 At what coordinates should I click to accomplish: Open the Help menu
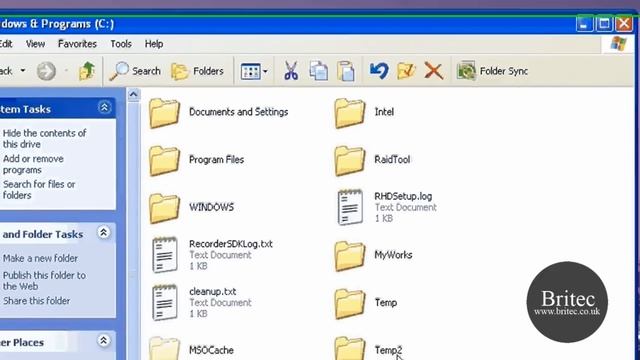[x=154, y=44]
